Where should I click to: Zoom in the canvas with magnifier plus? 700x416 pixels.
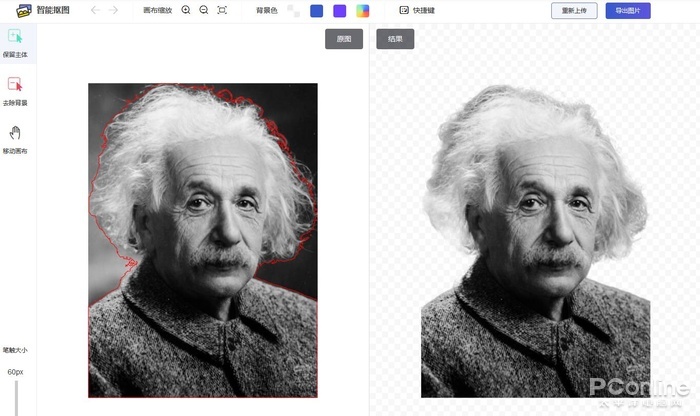[186, 11]
